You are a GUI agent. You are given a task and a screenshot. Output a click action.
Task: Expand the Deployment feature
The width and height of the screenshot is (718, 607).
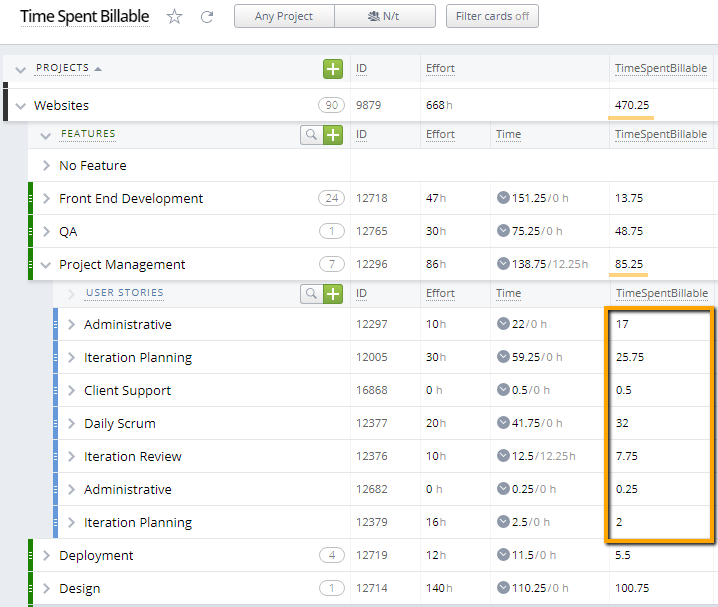[x=46, y=555]
